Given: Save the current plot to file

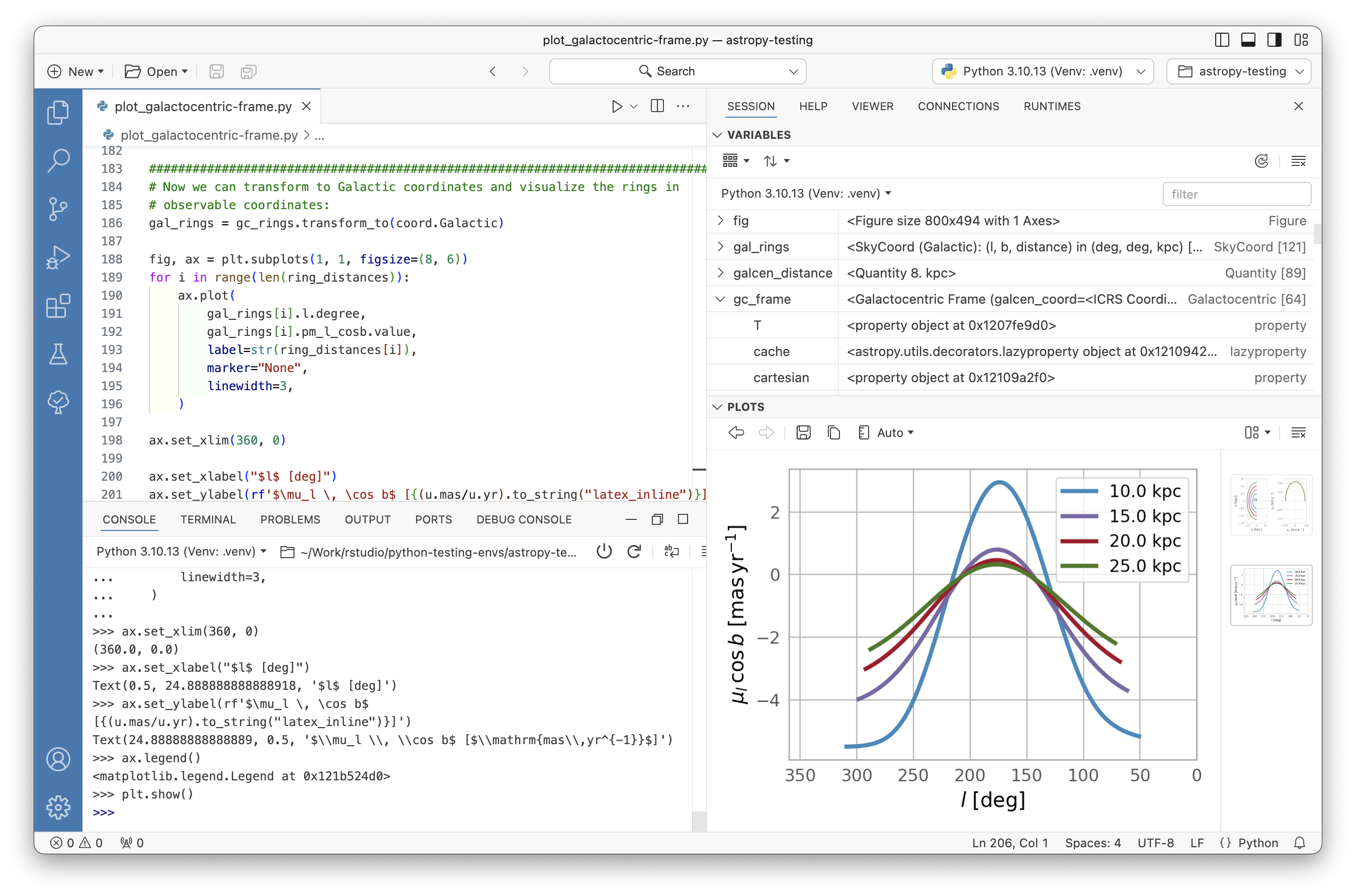Looking at the screenshot, I should pos(803,432).
